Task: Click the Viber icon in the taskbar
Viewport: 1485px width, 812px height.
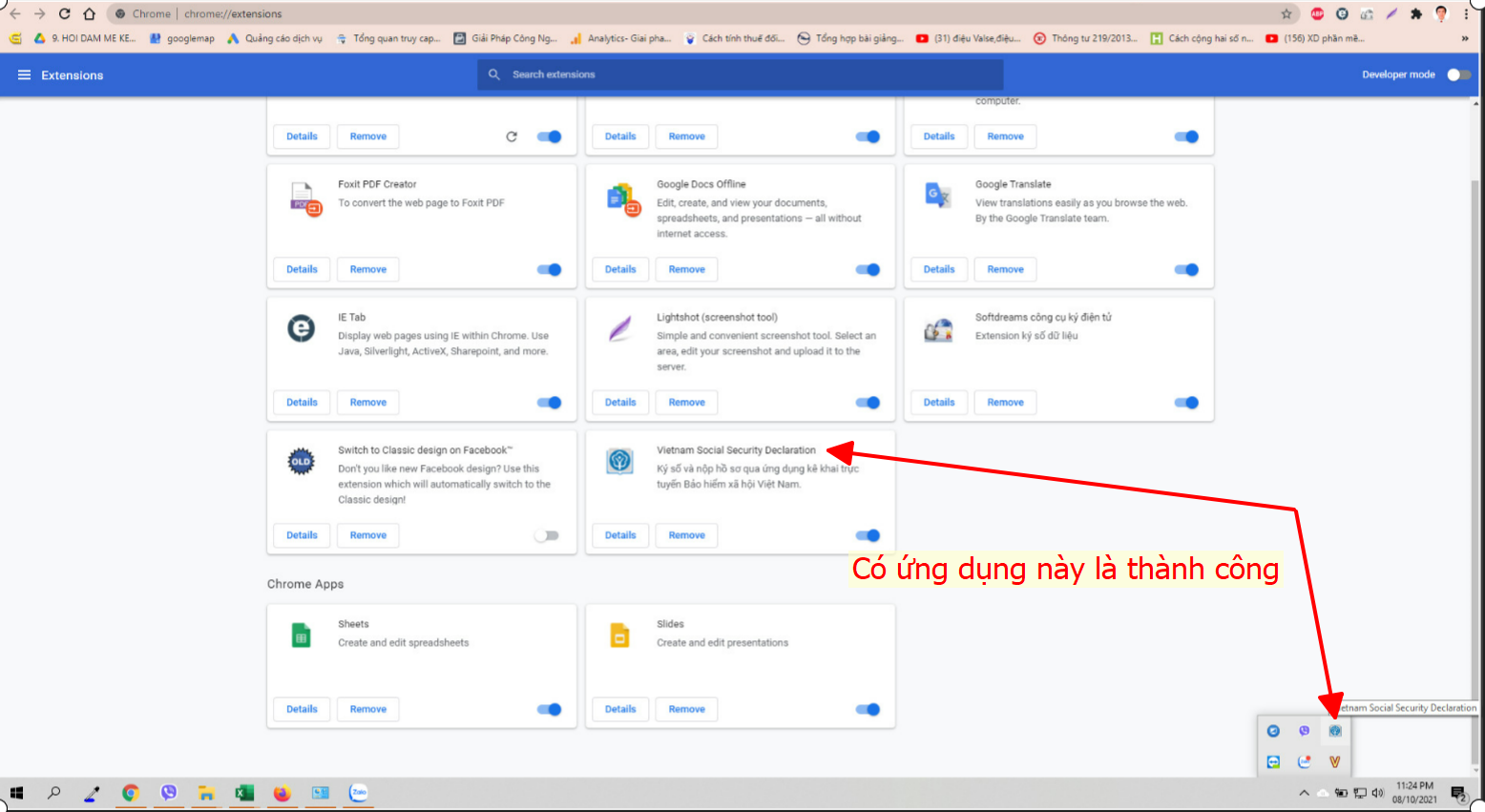Action: click(169, 793)
